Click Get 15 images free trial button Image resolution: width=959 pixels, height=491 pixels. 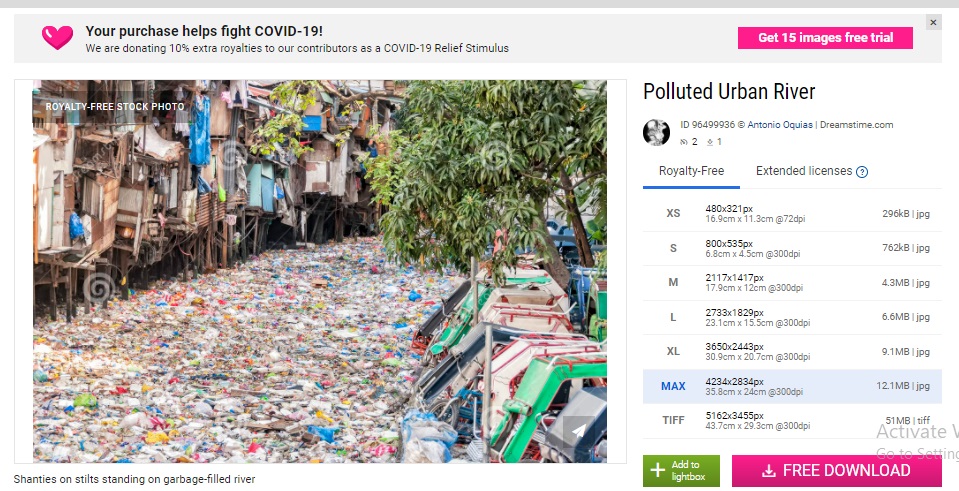pos(825,38)
